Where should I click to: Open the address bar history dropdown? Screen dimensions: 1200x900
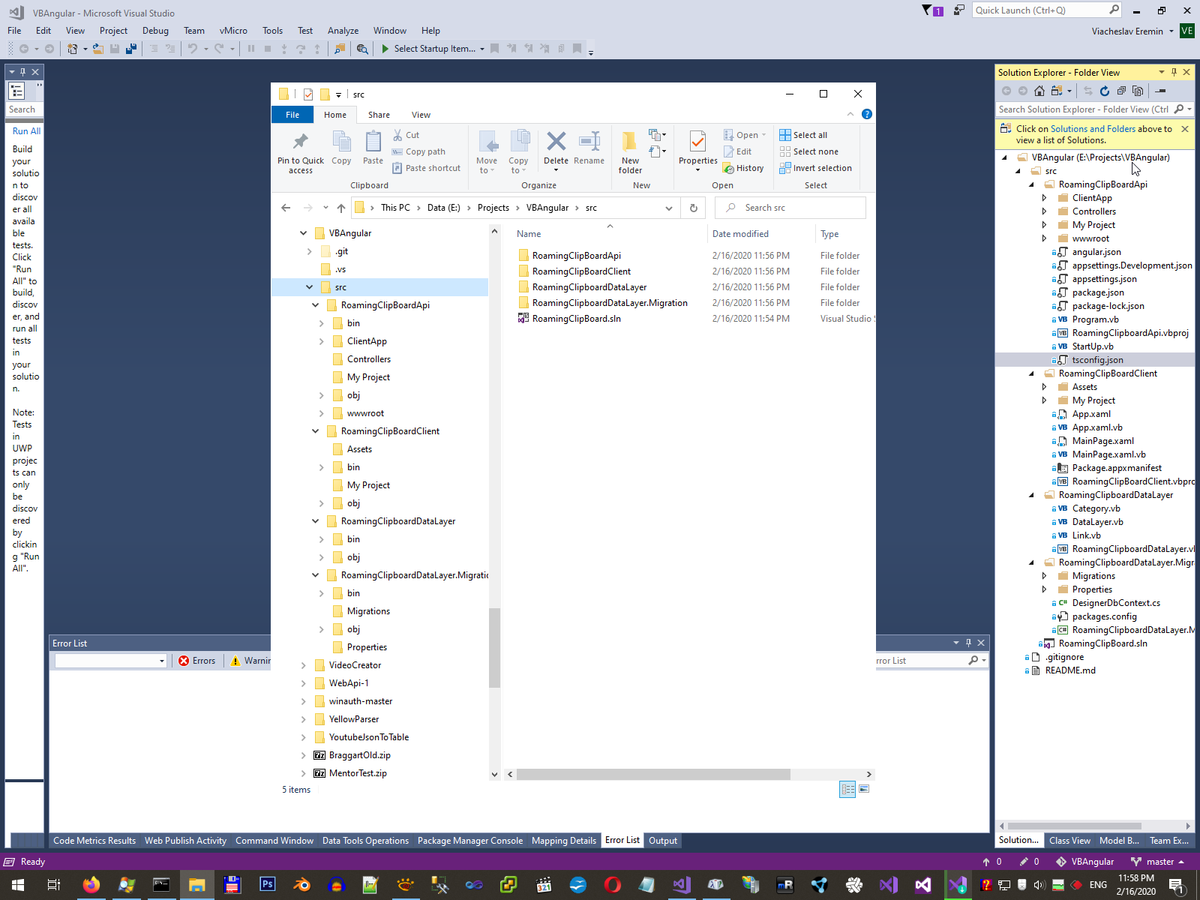pyautogui.click(x=669, y=208)
